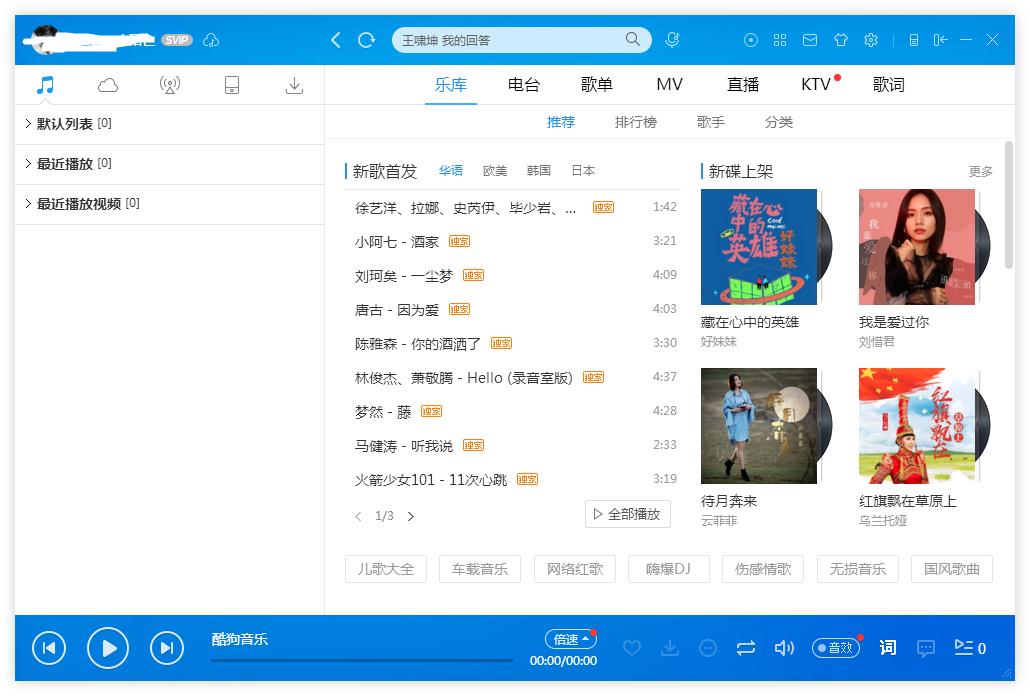
Task: Open the cloud music panel in sidebar
Action: (x=107, y=85)
